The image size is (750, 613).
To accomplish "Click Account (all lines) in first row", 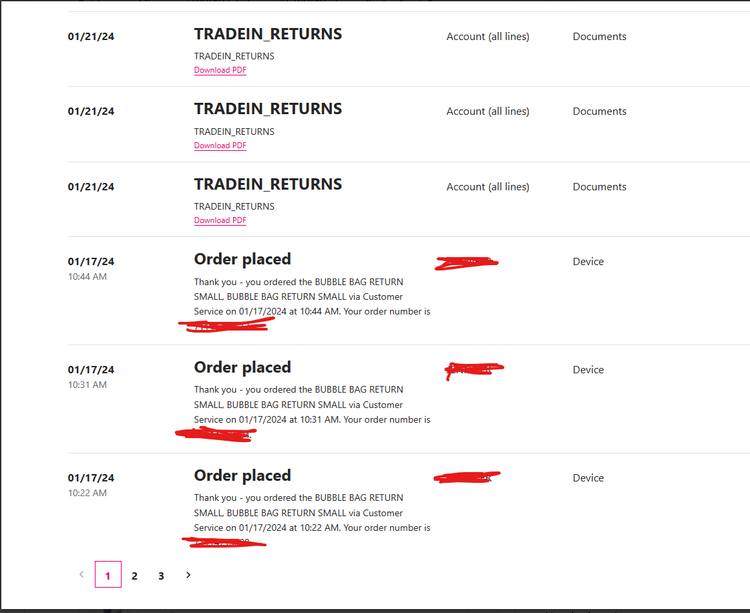I will click(488, 36).
